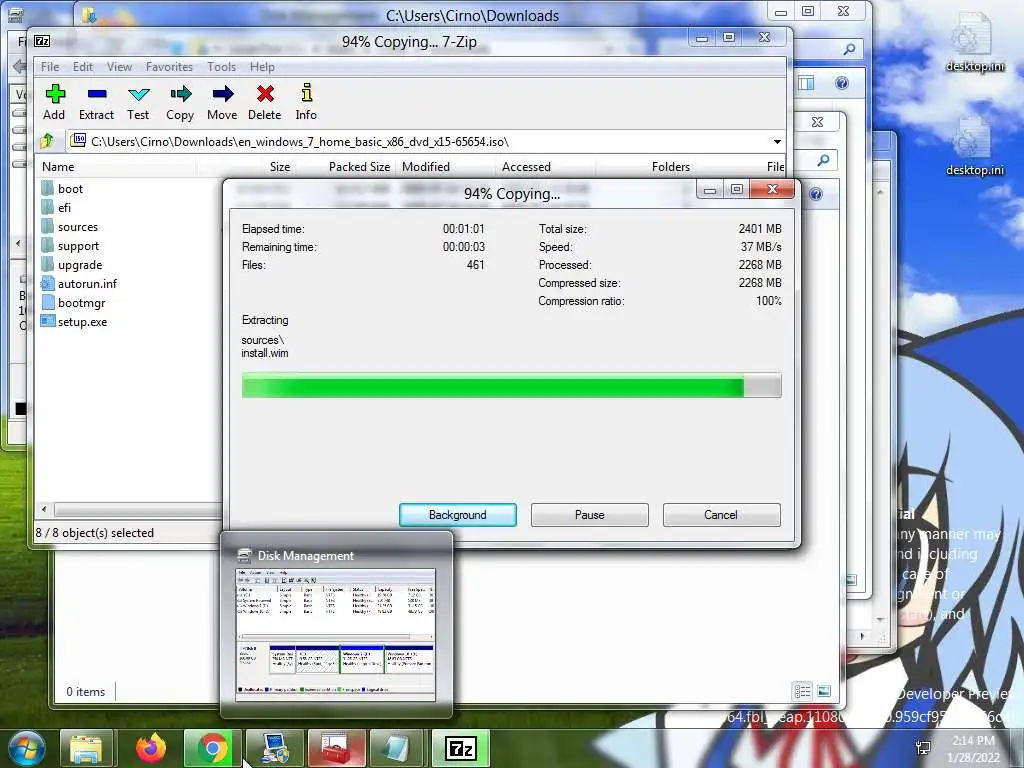Pause the copying operation

tap(590, 515)
